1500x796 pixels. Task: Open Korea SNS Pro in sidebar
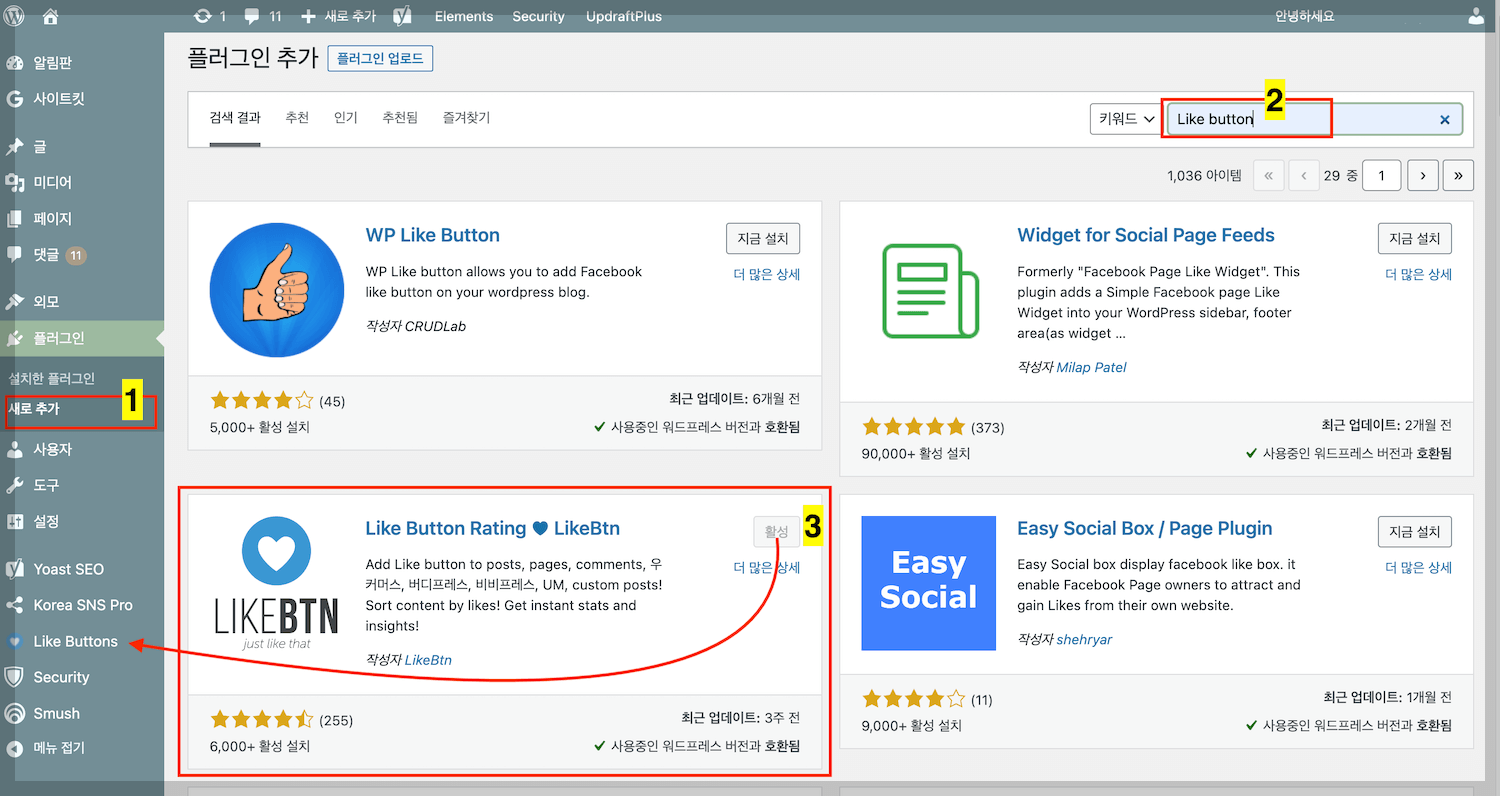click(82, 605)
